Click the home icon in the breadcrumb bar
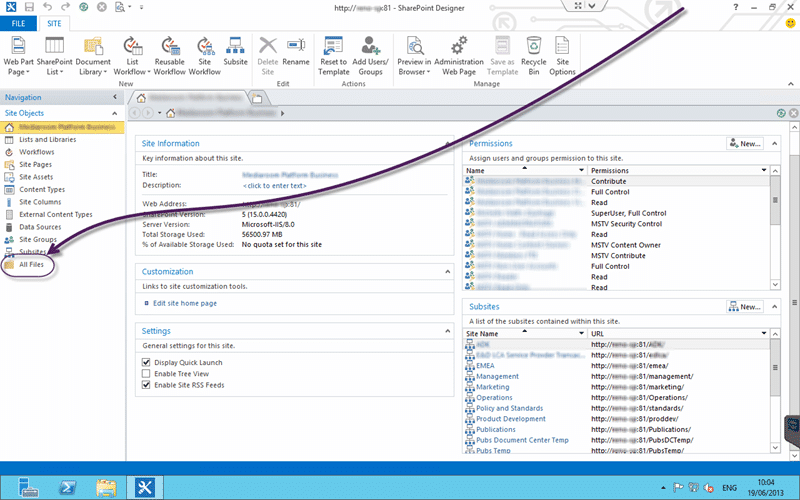The height and width of the screenshot is (500, 800). [x=170, y=113]
